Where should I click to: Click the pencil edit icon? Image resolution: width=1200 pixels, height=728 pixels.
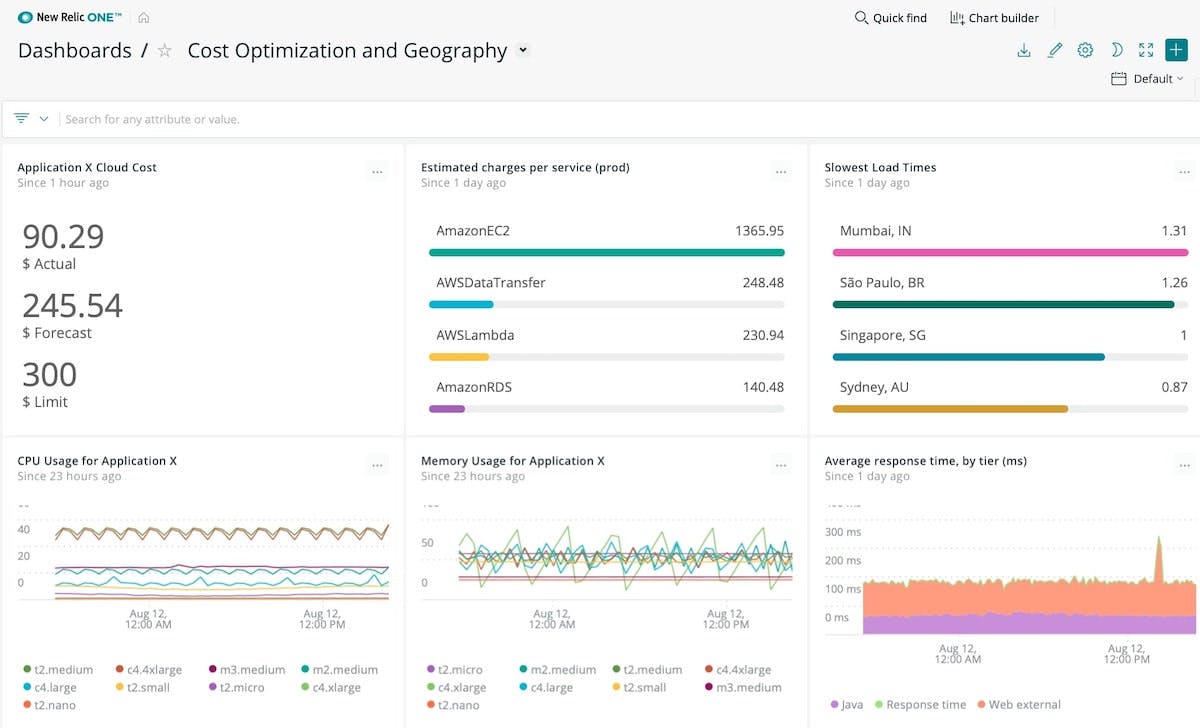click(x=1054, y=50)
